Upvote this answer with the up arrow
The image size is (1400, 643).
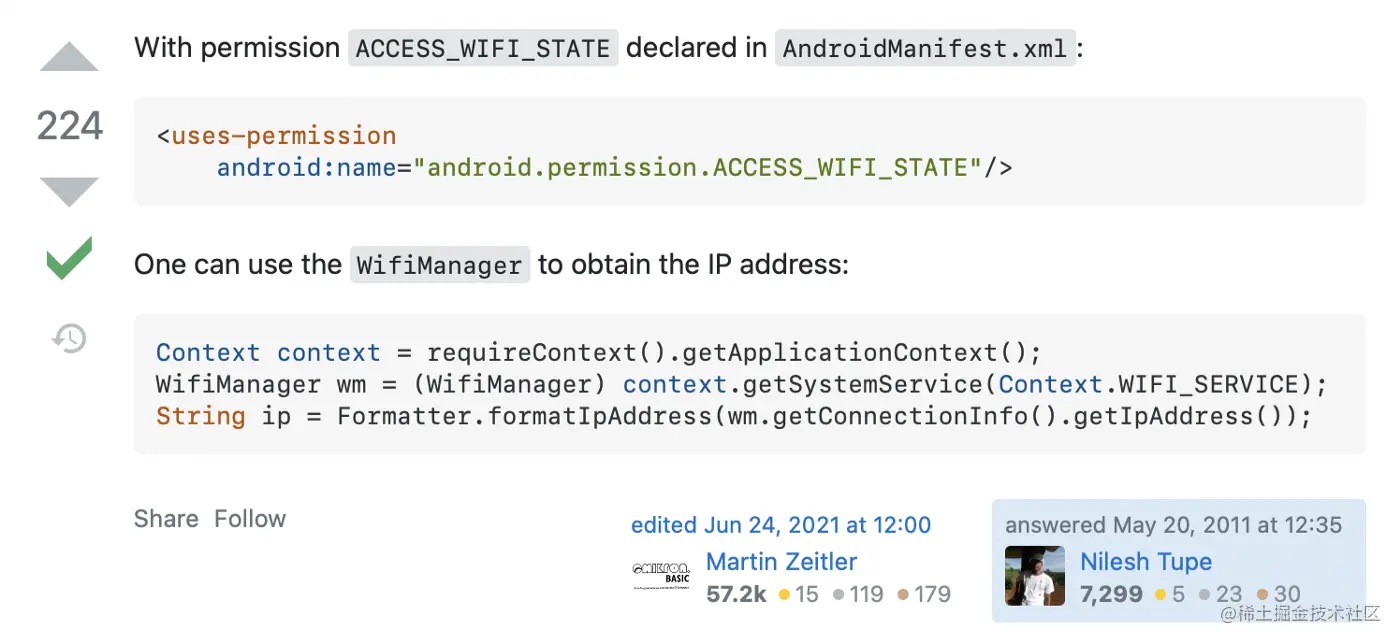click(69, 57)
